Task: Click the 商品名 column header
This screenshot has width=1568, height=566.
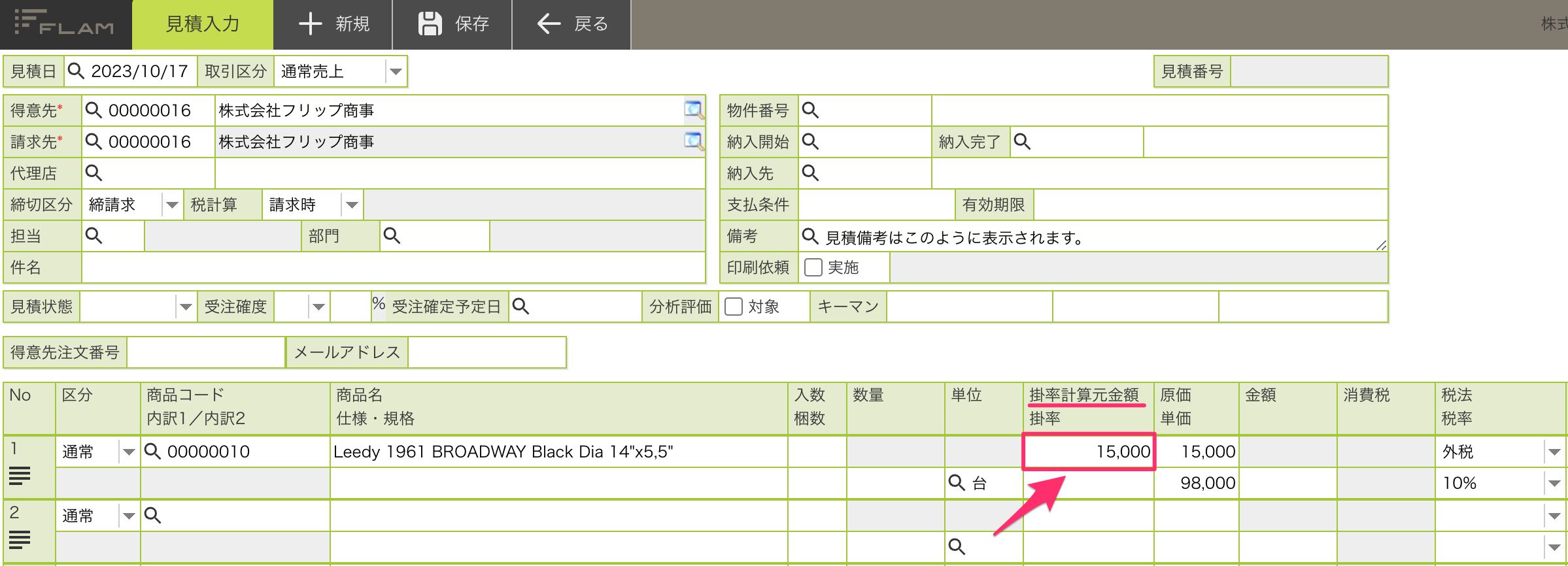Action: (x=359, y=395)
